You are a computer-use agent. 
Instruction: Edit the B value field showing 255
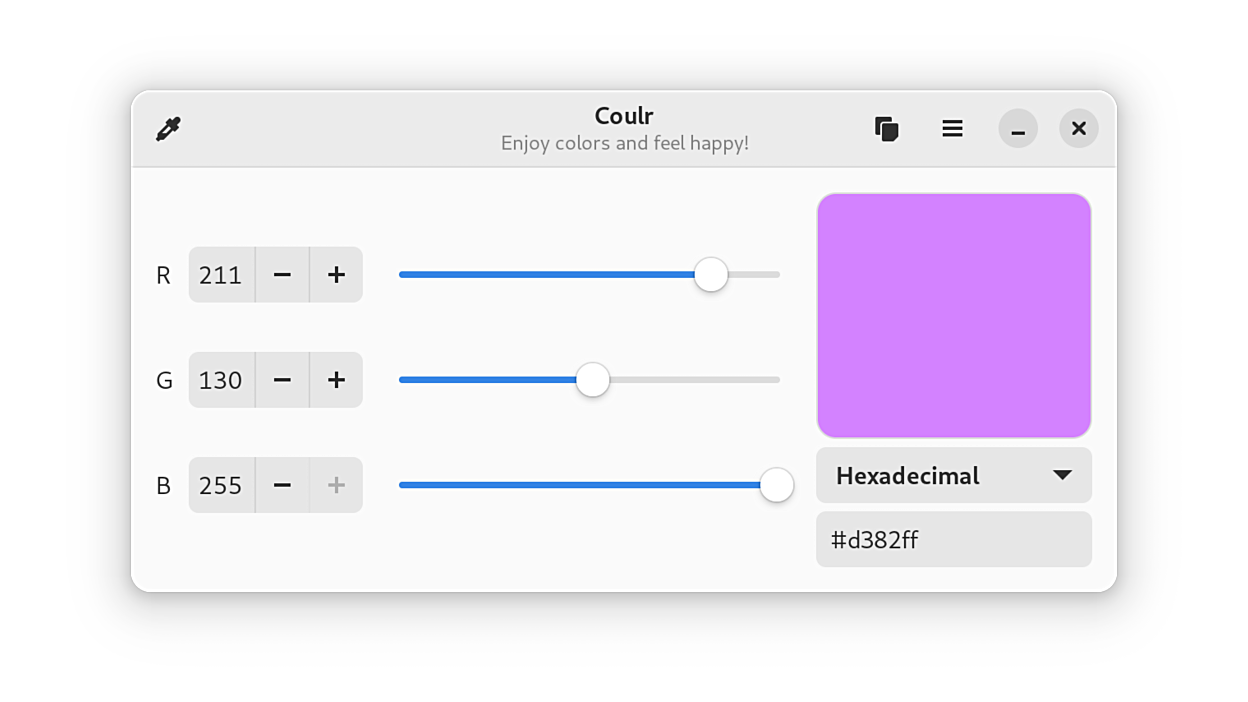221,485
